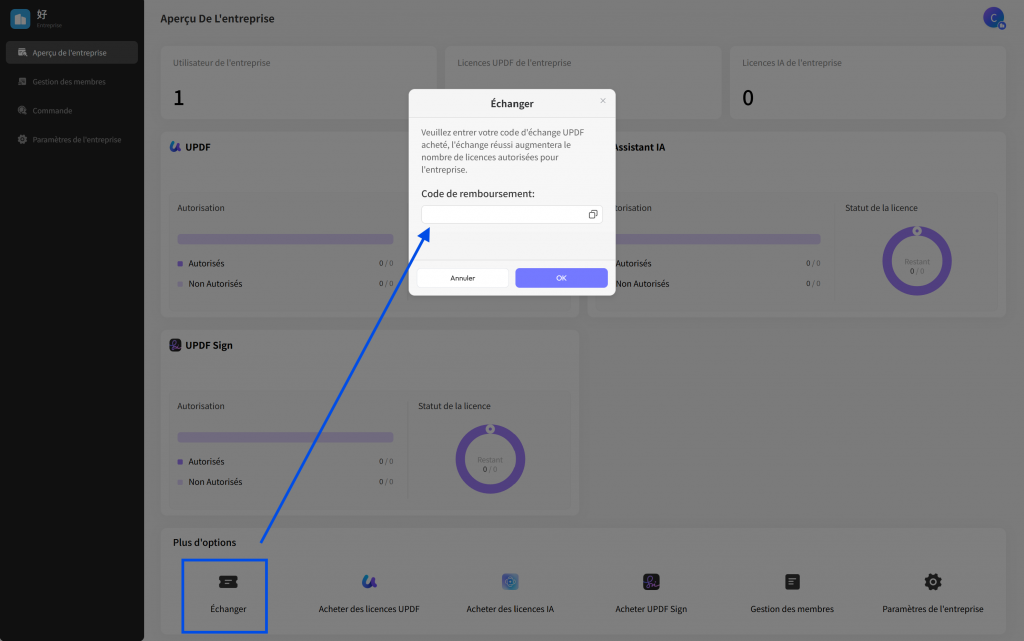
Task: Click the Aperçu de l'entreprise sidebar icon
Action: click(22, 52)
